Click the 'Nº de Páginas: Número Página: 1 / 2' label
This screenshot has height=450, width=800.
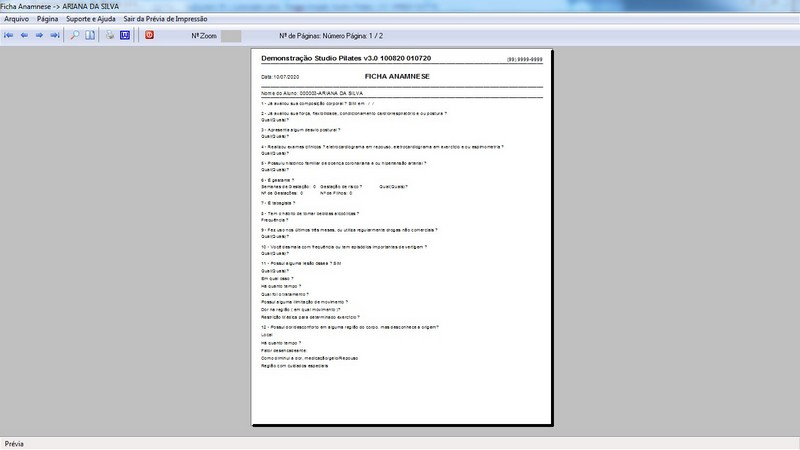tap(331, 36)
